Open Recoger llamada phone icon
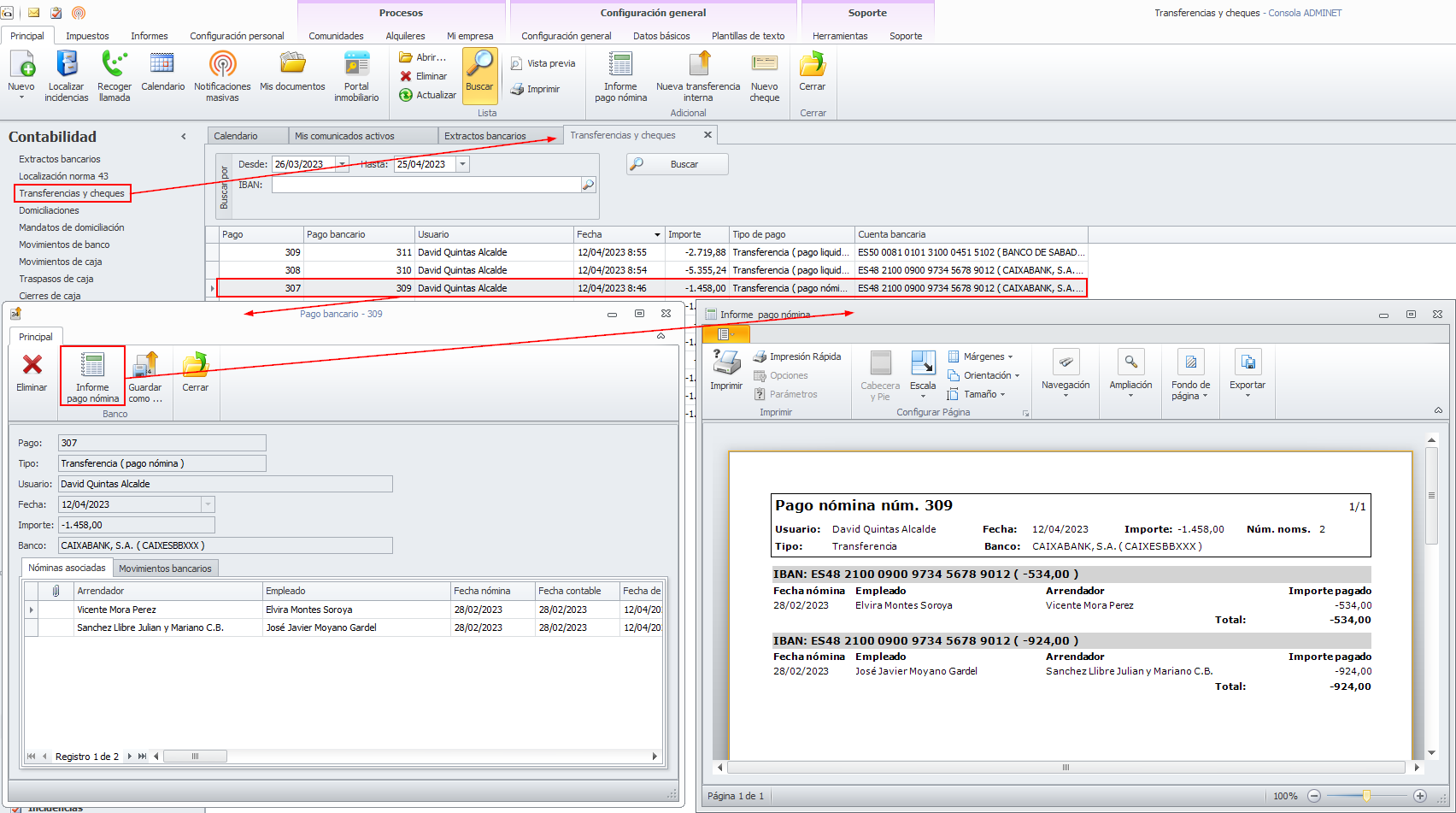Image resolution: width=1456 pixels, height=813 pixels. (x=114, y=65)
